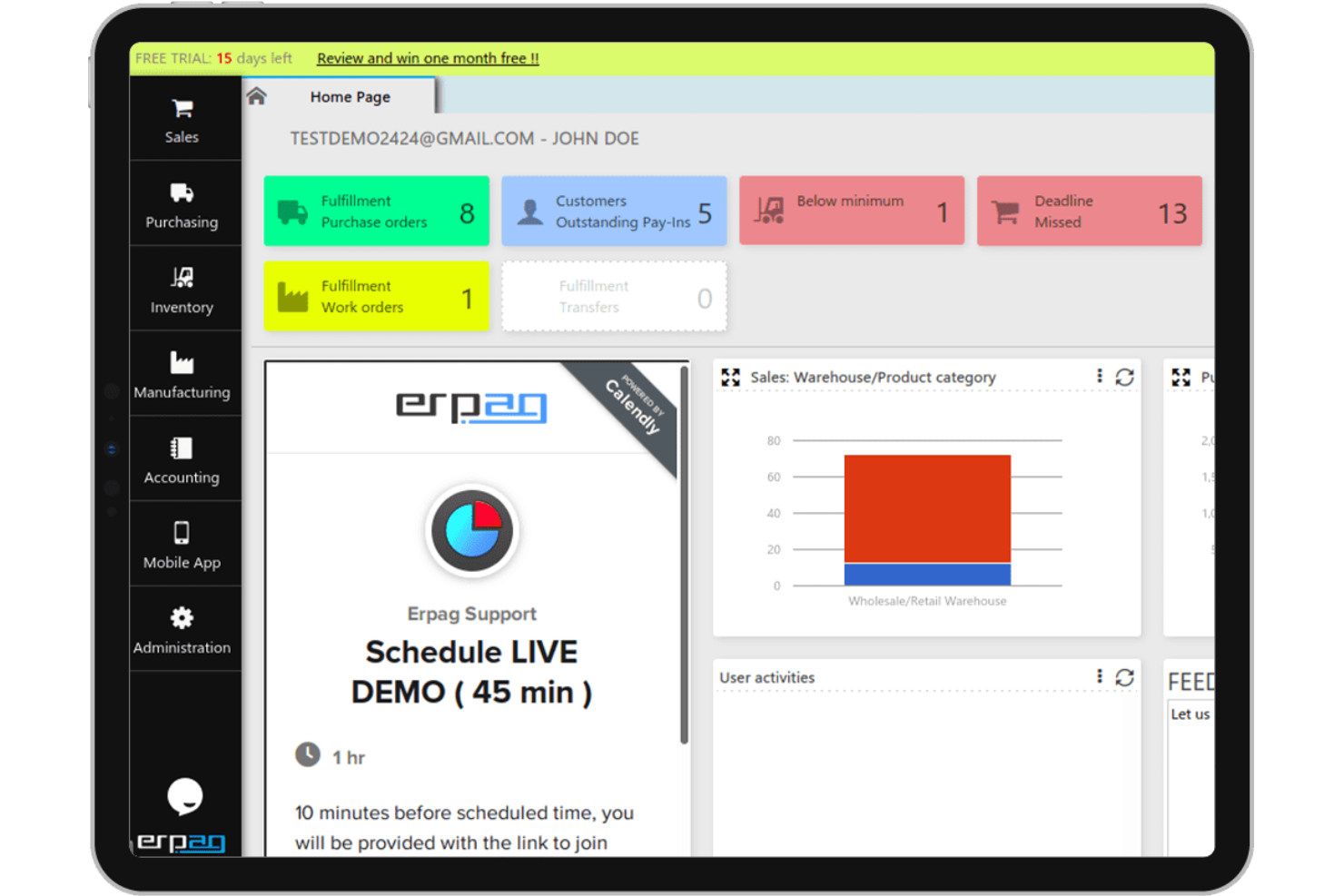Open the Sales module icon in sidebar
Image resolution: width=1344 pixels, height=896 pixels.
(182, 107)
